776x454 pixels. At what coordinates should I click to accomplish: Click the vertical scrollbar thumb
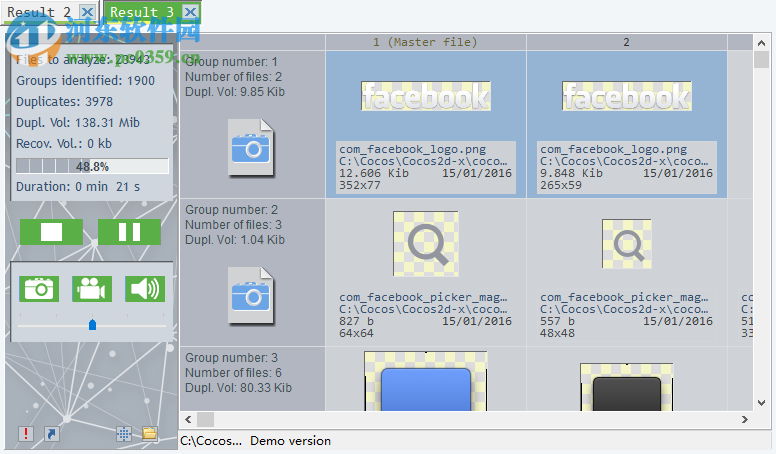coord(761,59)
